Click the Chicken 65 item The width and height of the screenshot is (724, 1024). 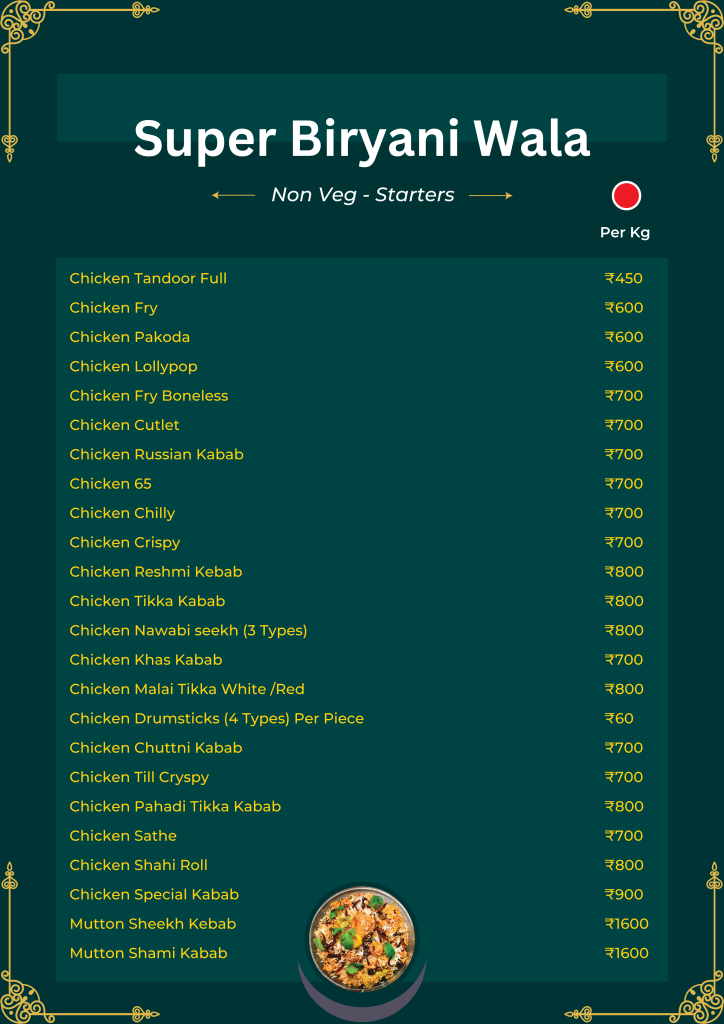coord(110,483)
